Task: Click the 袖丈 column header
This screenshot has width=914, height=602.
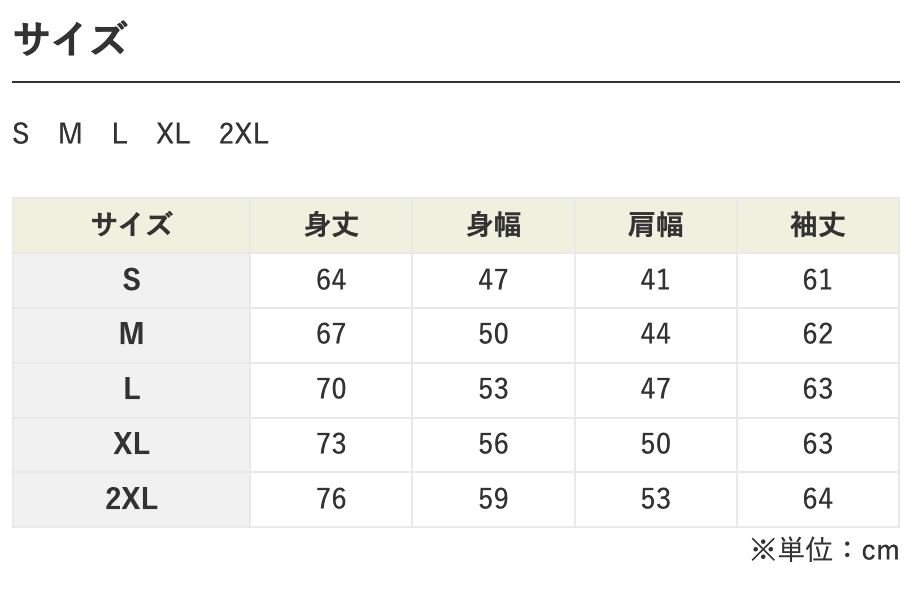Action: tap(817, 225)
